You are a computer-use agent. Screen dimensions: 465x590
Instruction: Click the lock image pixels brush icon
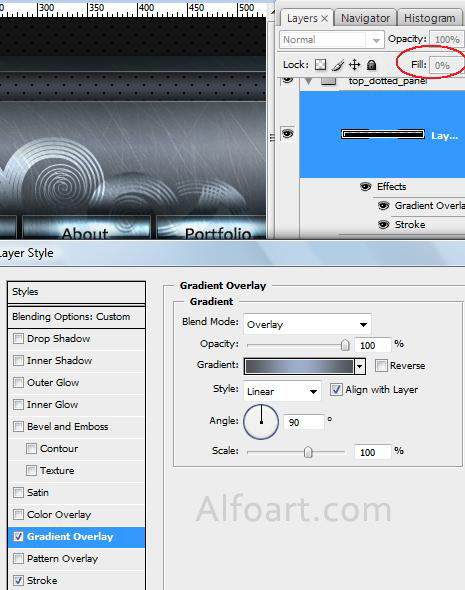click(x=337, y=65)
